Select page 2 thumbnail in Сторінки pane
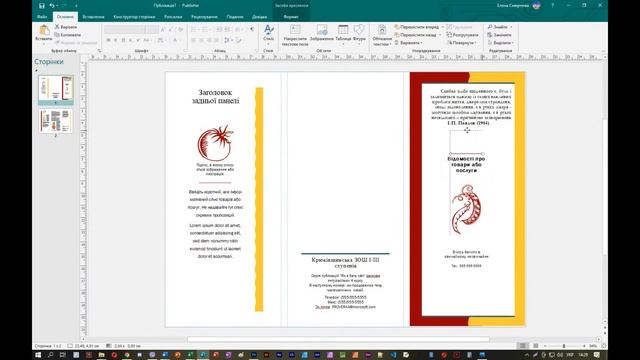 pos(56,121)
